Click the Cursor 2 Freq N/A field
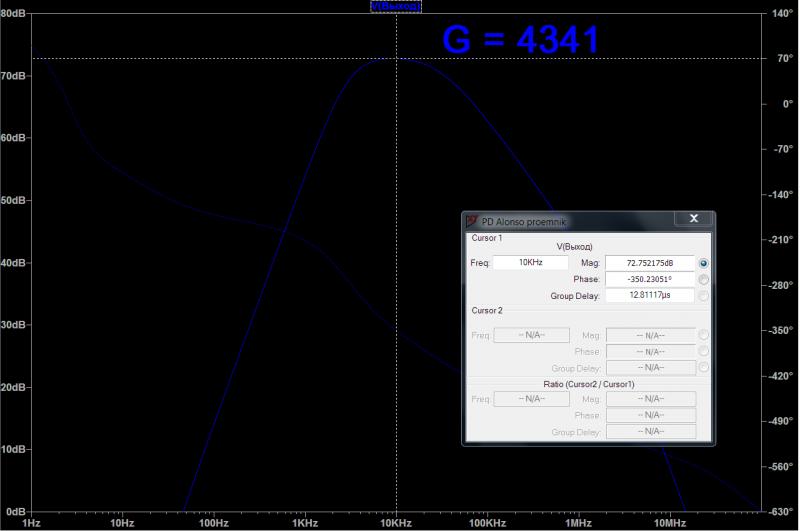The height and width of the screenshot is (531, 800). tap(532, 335)
